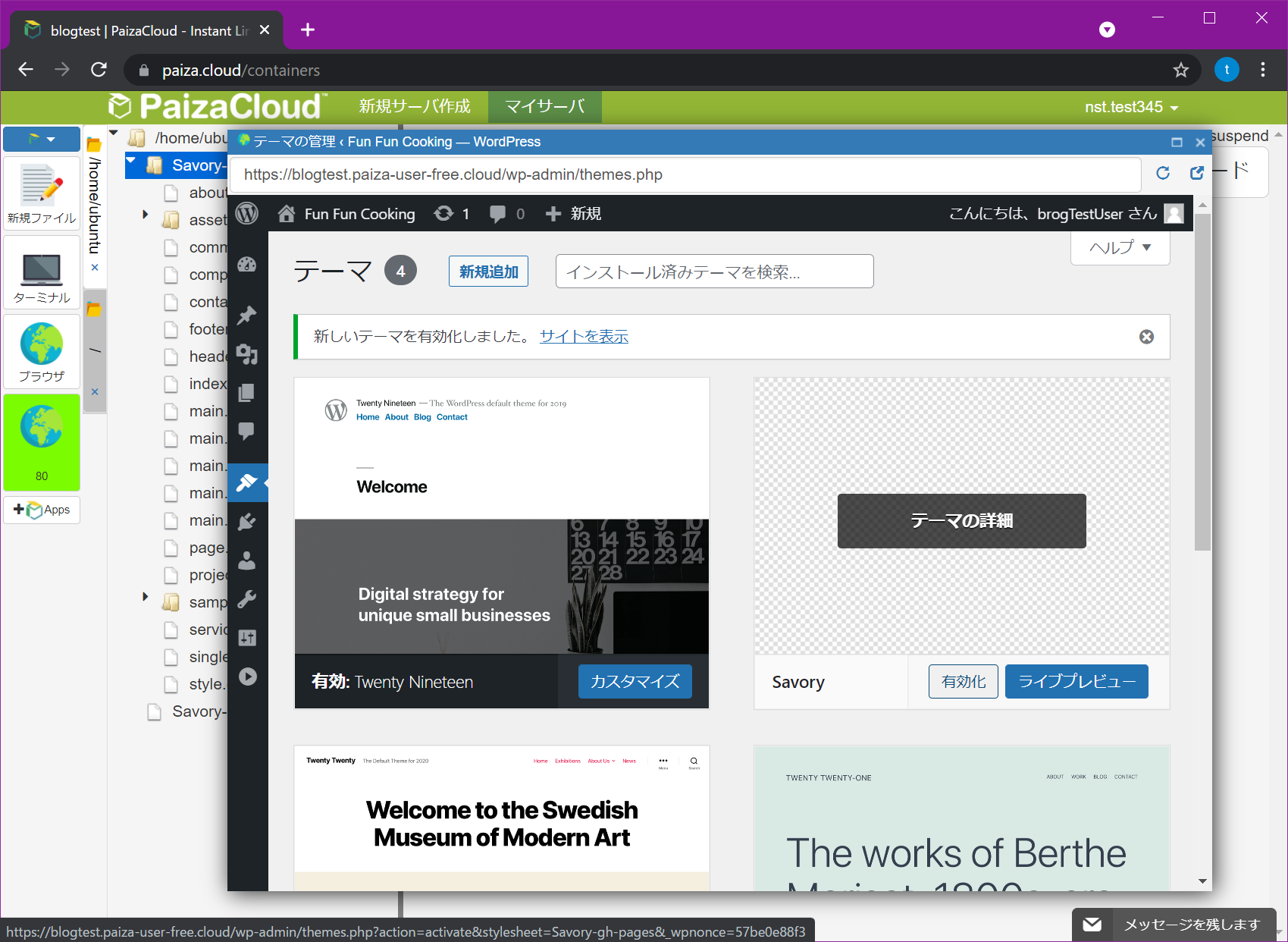
Task: Click the 新規 plus item in admin bar
Action: pyautogui.click(x=573, y=214)
